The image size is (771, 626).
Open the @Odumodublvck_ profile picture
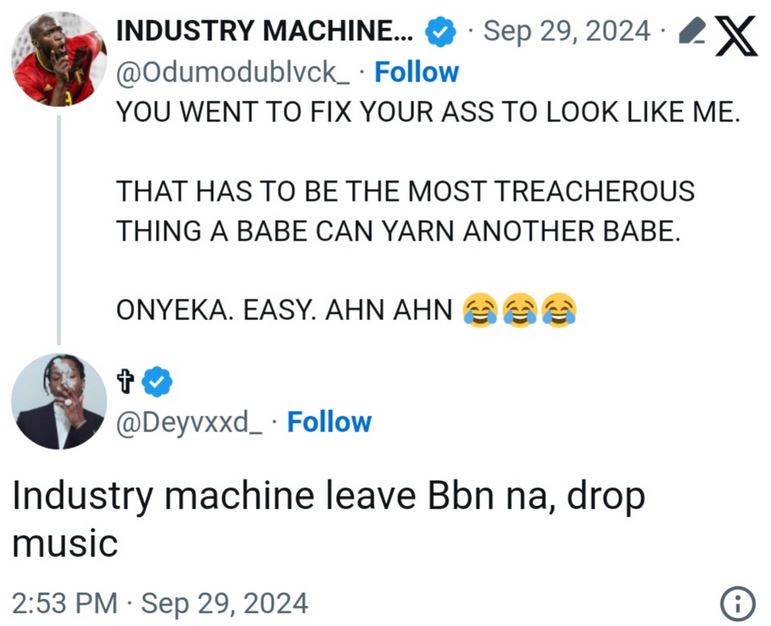pos(59,59)
